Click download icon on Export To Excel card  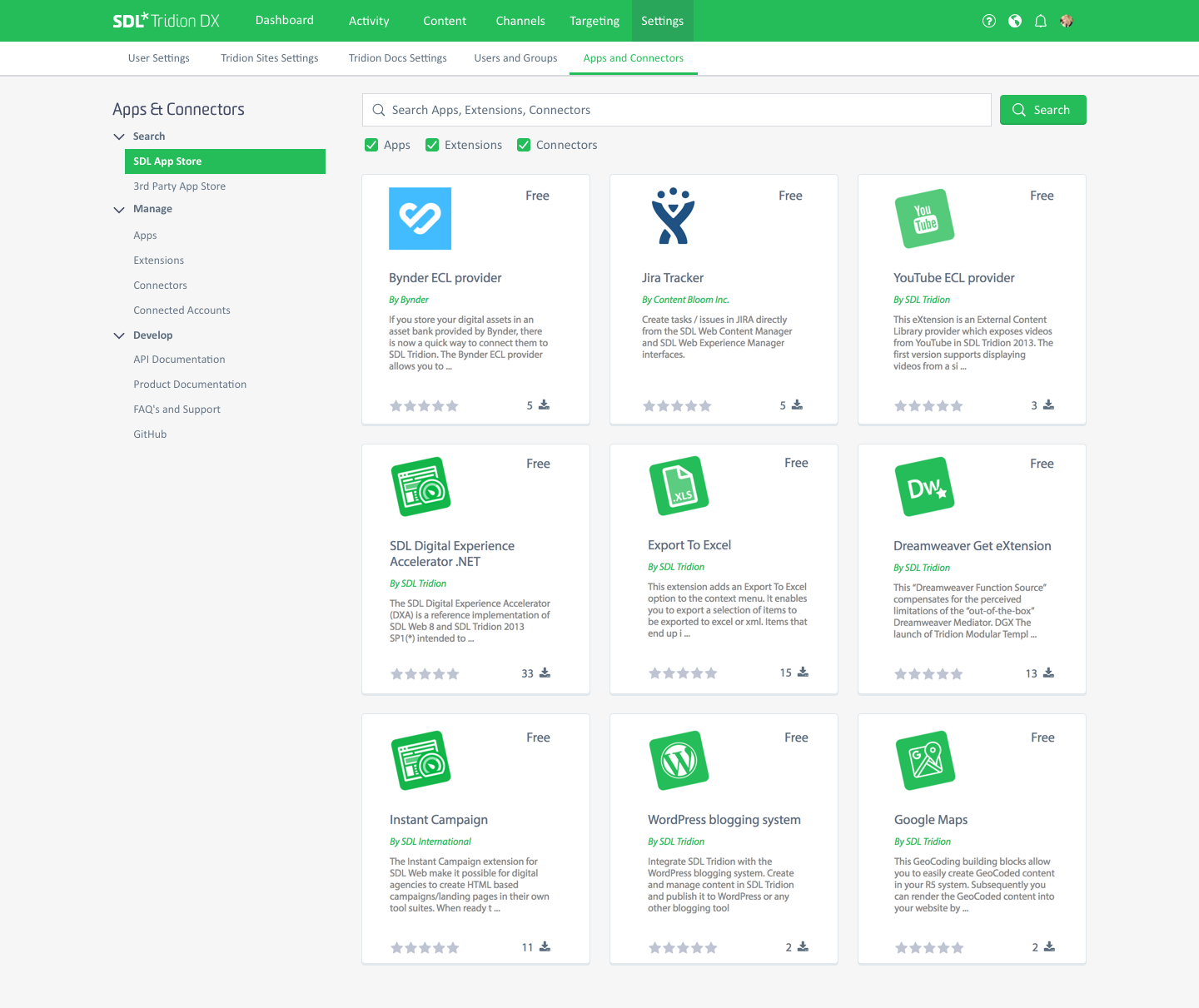coord(803,672)
